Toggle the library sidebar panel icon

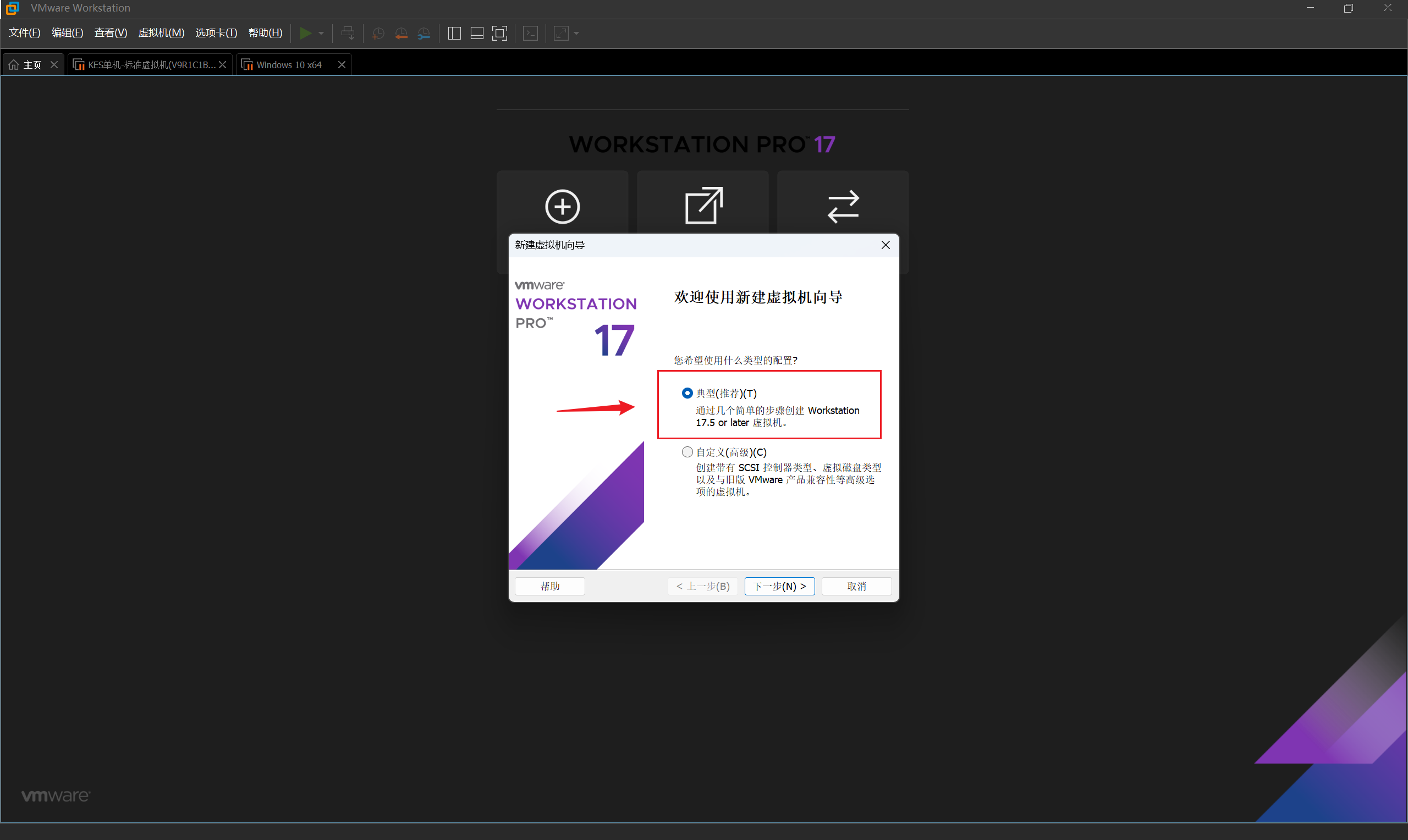pyautogui.click(x=454, y=34)
